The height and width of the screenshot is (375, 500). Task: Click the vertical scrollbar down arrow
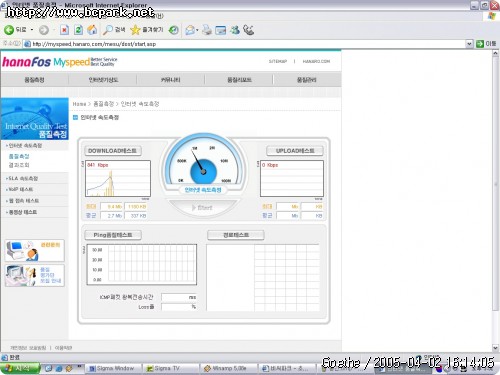pyautogui.click(x=495, y=348)
